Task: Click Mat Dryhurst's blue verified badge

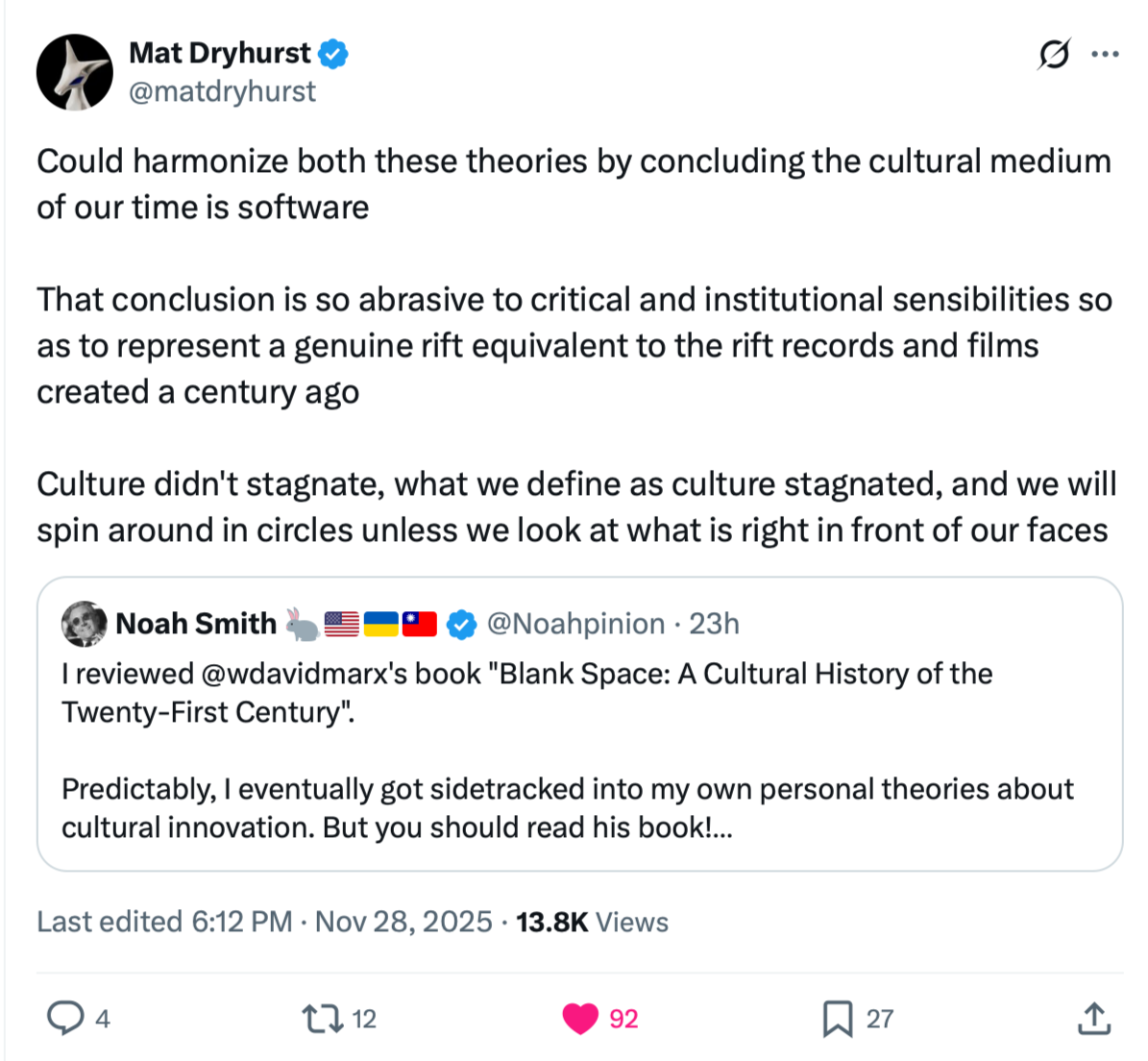Action: (x=333, y=54)
